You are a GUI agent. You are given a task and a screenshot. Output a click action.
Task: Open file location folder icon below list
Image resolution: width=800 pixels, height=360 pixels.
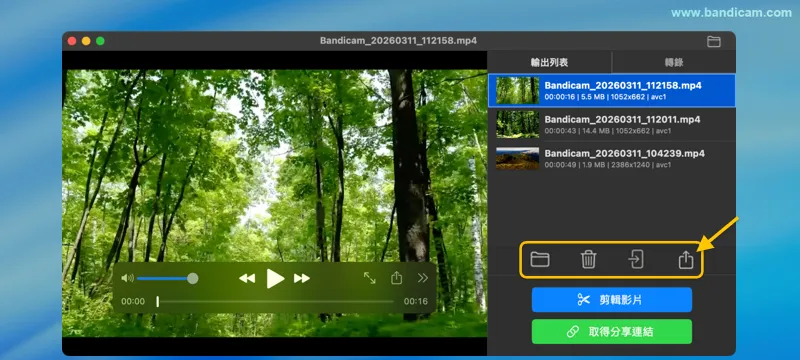click(540, 260)
